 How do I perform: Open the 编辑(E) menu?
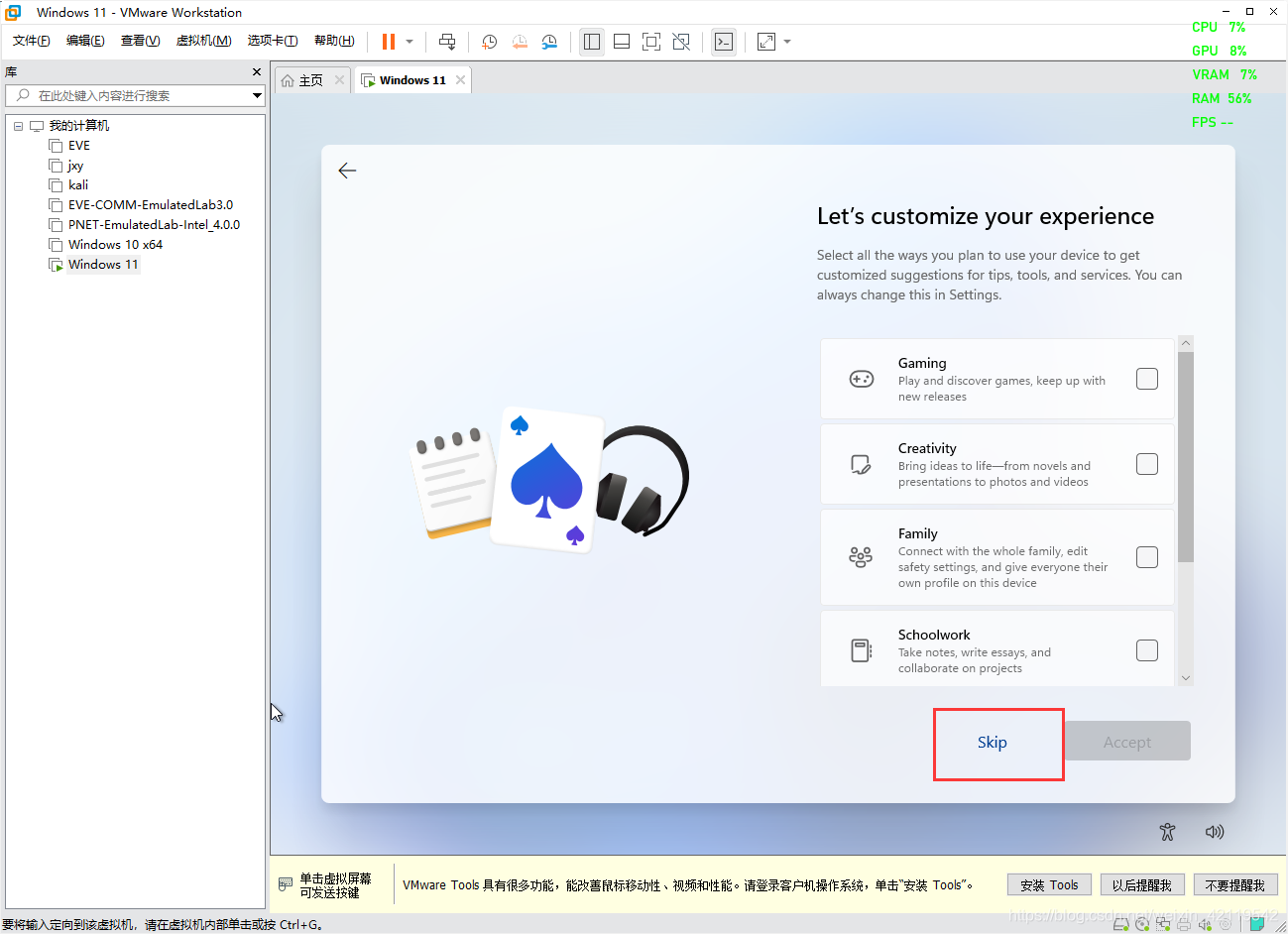coord(85,41)
